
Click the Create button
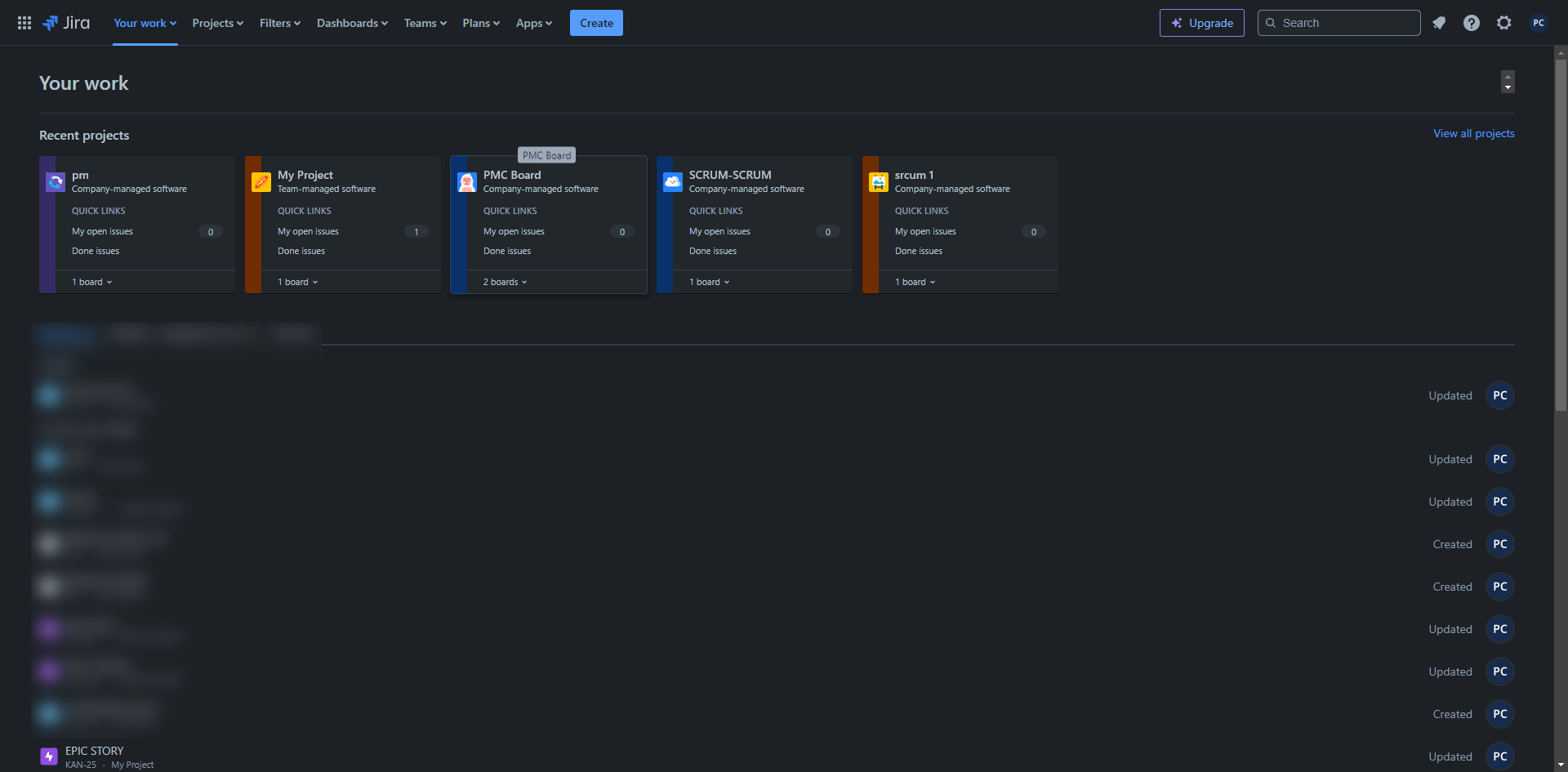click(x=596, y=23)
